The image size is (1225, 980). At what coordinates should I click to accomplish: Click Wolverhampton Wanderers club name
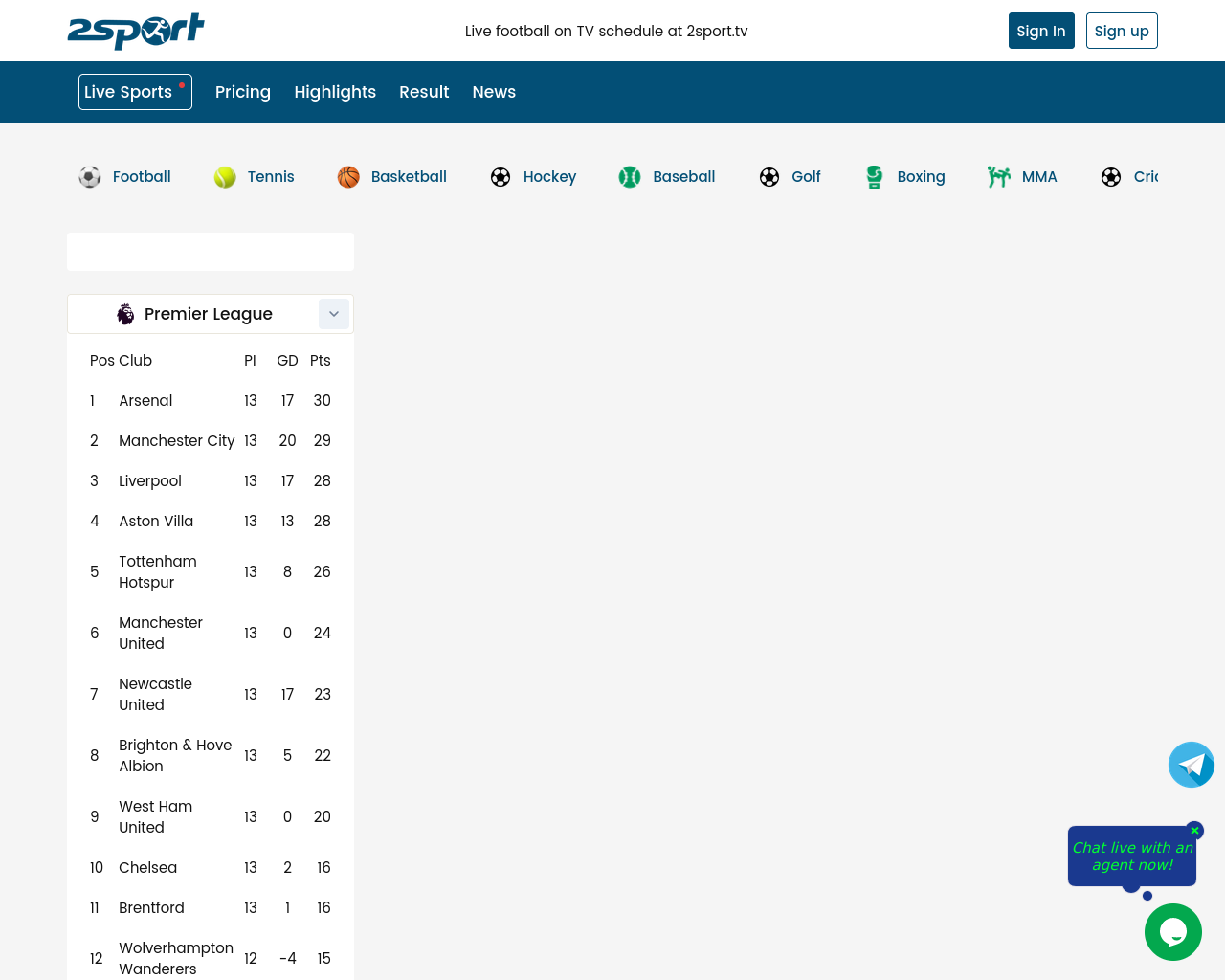[176, 959]
